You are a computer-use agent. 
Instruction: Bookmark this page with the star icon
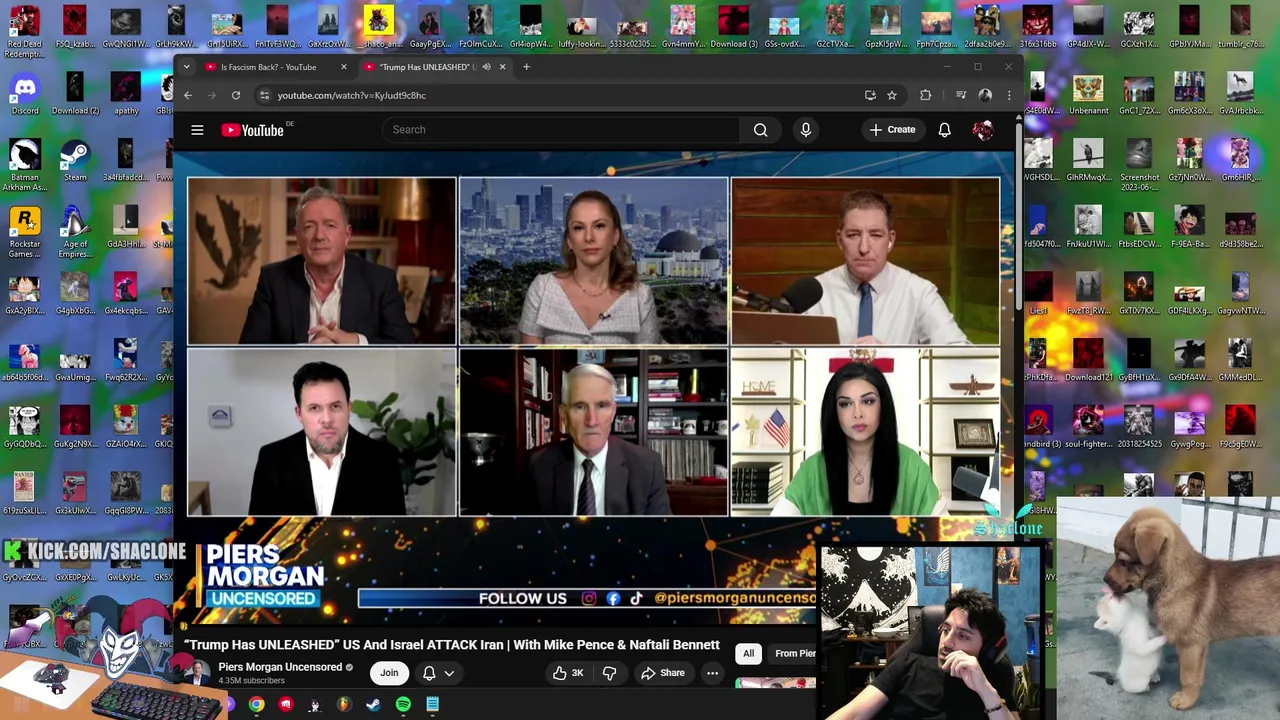click(892, 95)
